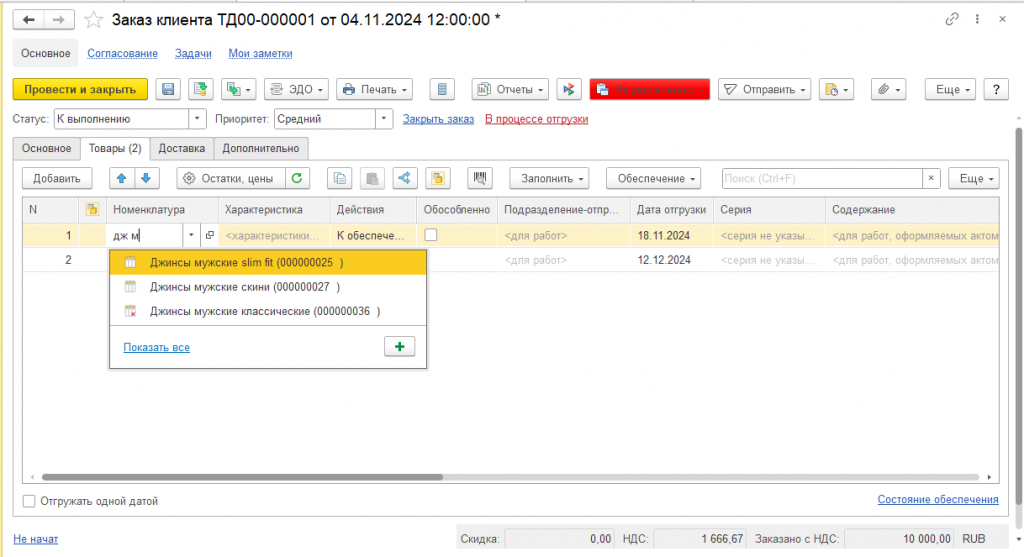
Task: Click the Добавить button
Action: [x=57, y=178]
